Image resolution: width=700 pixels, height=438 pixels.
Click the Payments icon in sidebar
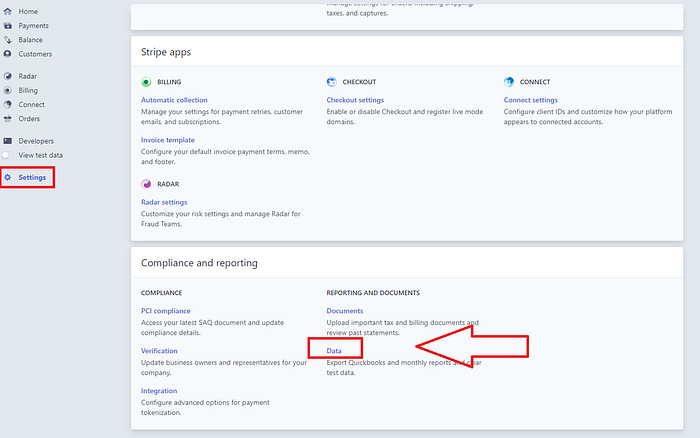(x=8, y=25)
